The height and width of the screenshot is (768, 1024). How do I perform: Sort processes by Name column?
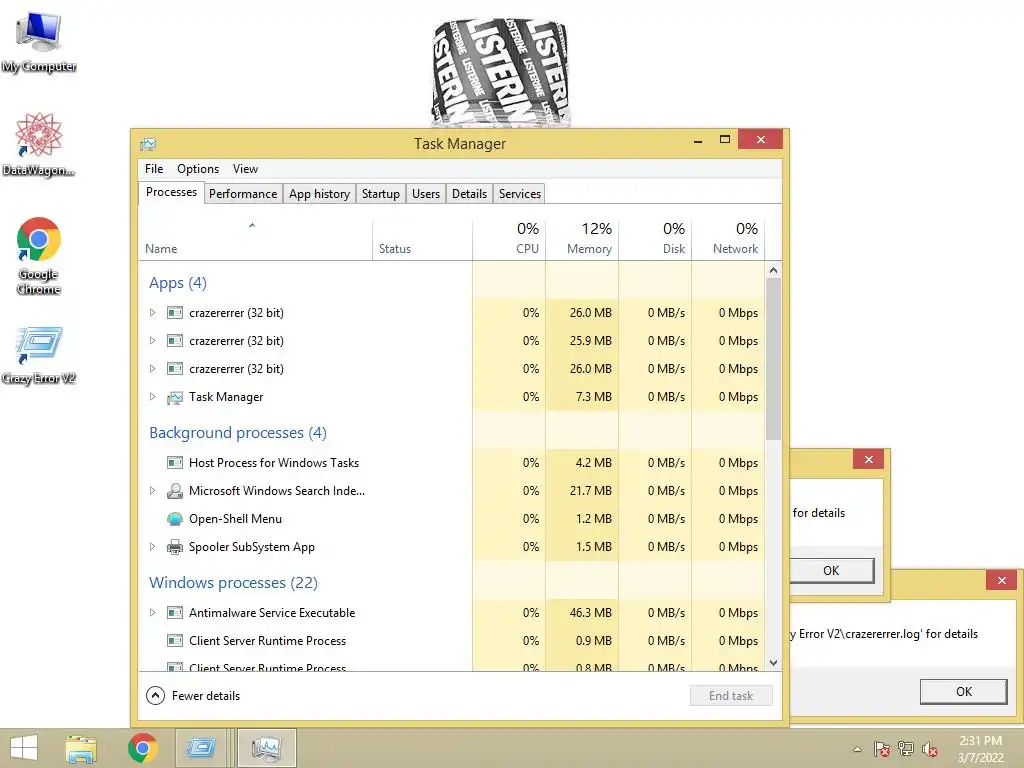(x=255, y=240)
